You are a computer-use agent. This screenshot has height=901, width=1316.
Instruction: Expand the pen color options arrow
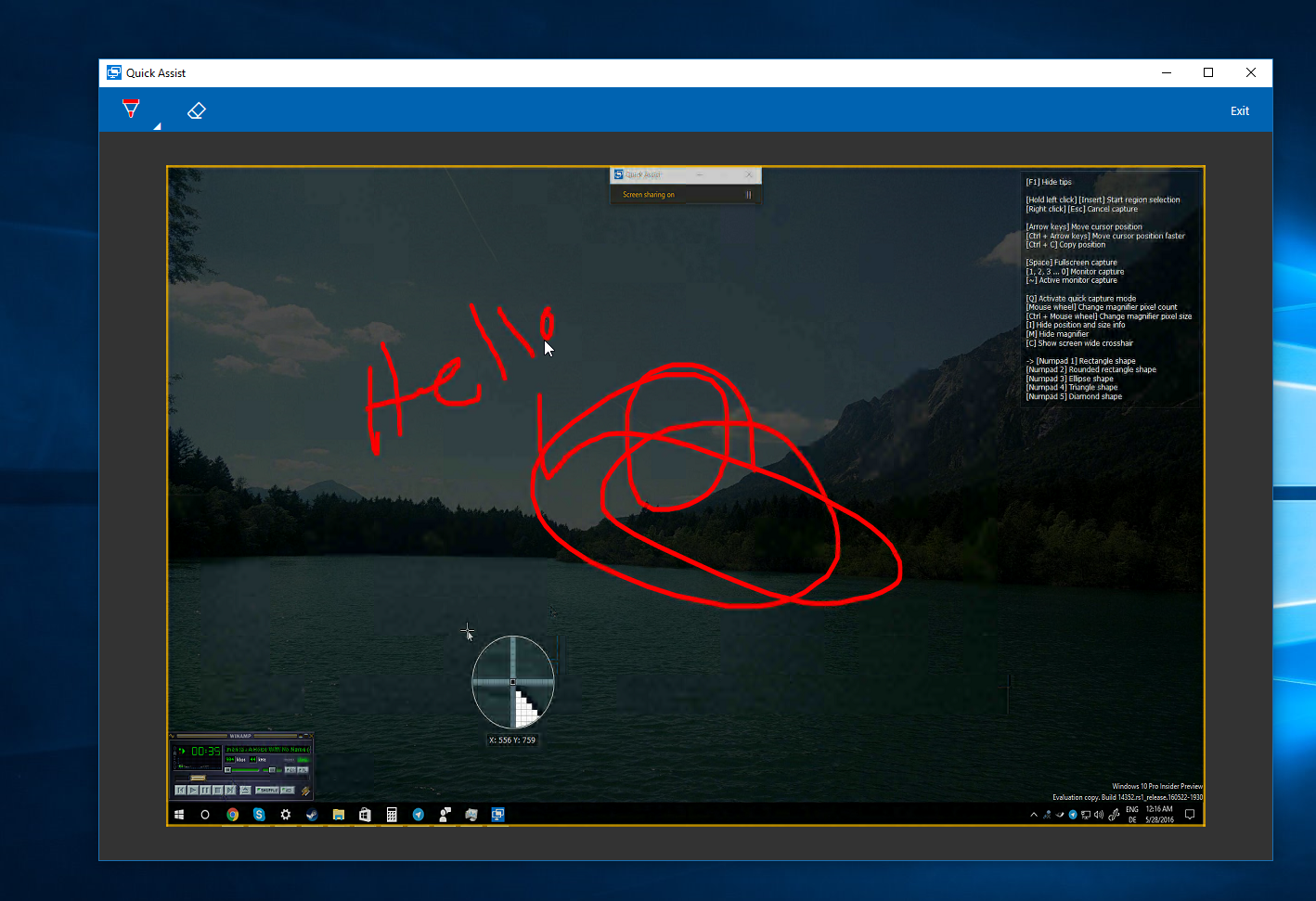pos(157,126)
